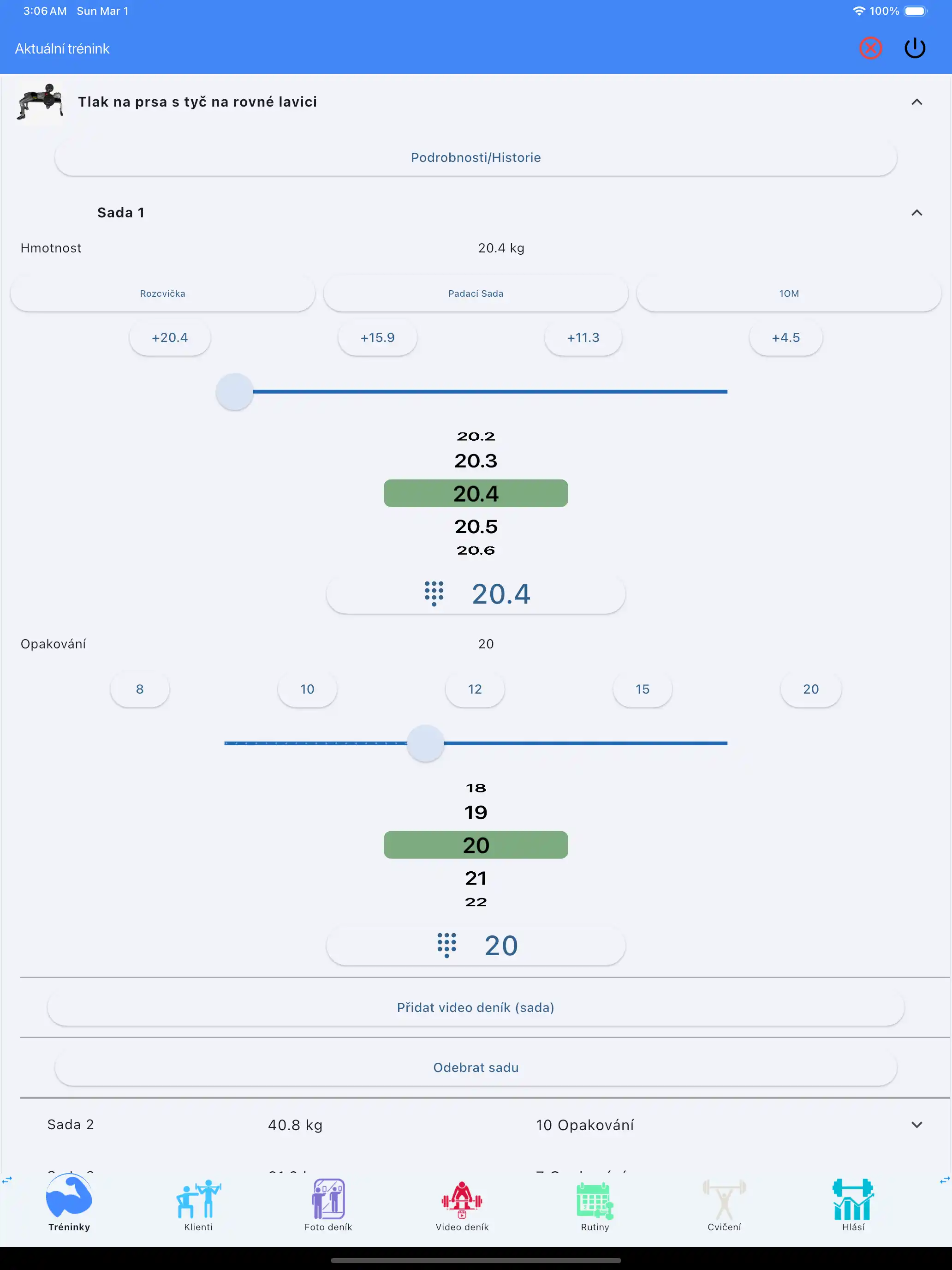Viewport: 952px width, 1270px height.
Task: Open Podrobnosti/Historie
Action: pos(475,157)
